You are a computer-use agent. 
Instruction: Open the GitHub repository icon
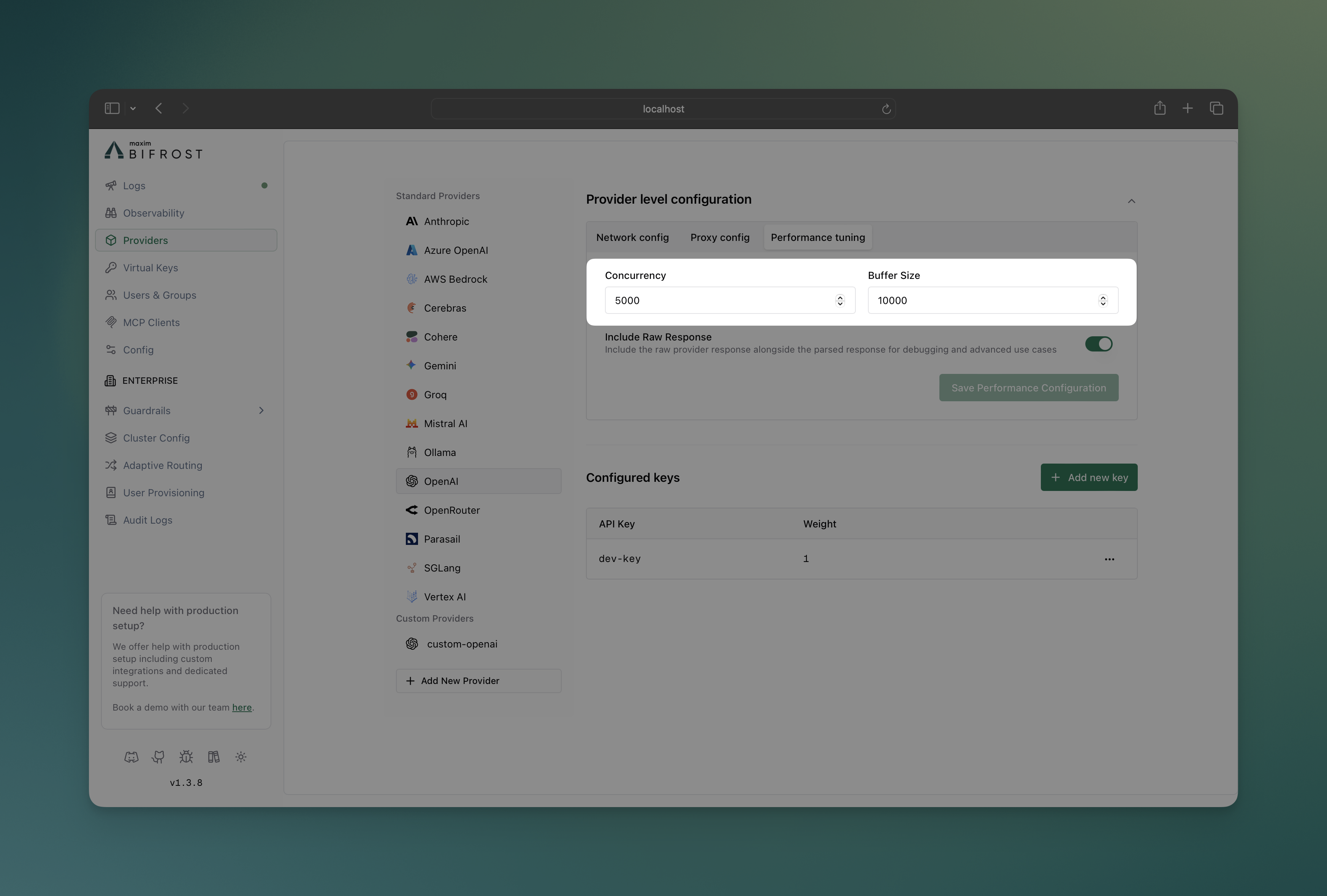pos(158,757)
